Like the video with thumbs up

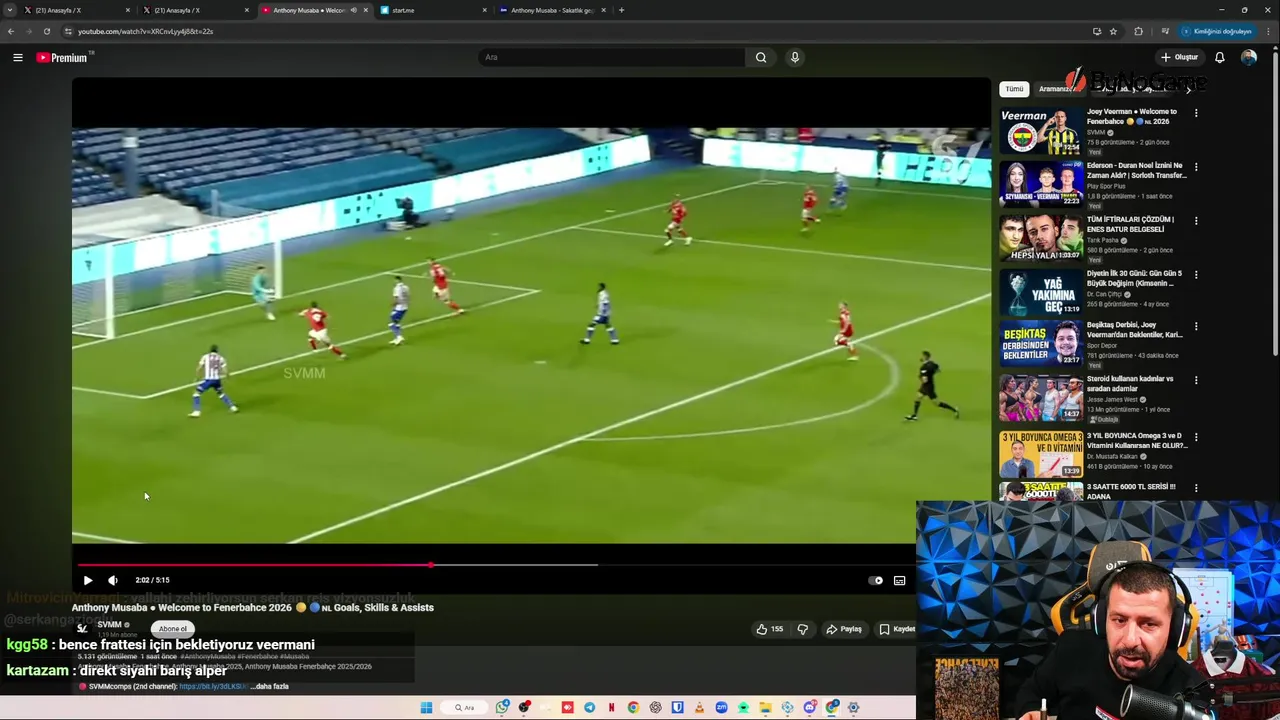770,629
